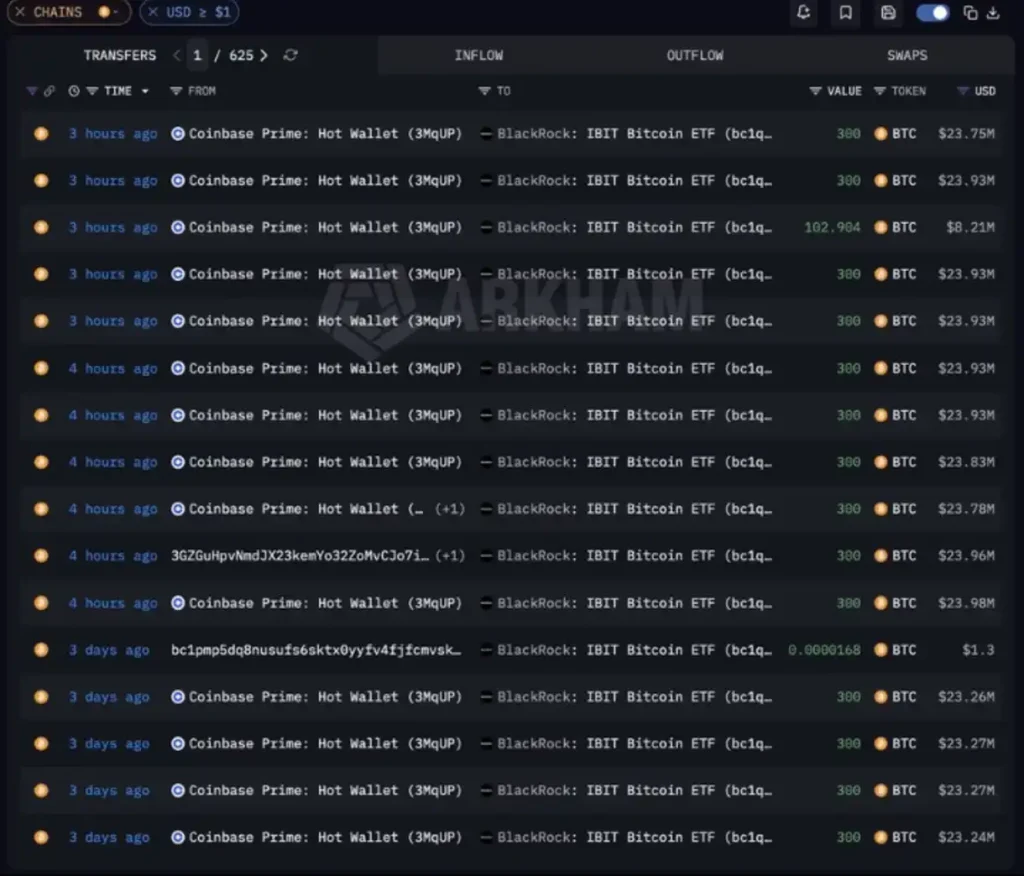Click Coinbase Prime sender in $23.75M row

click(x=325, y=134)
